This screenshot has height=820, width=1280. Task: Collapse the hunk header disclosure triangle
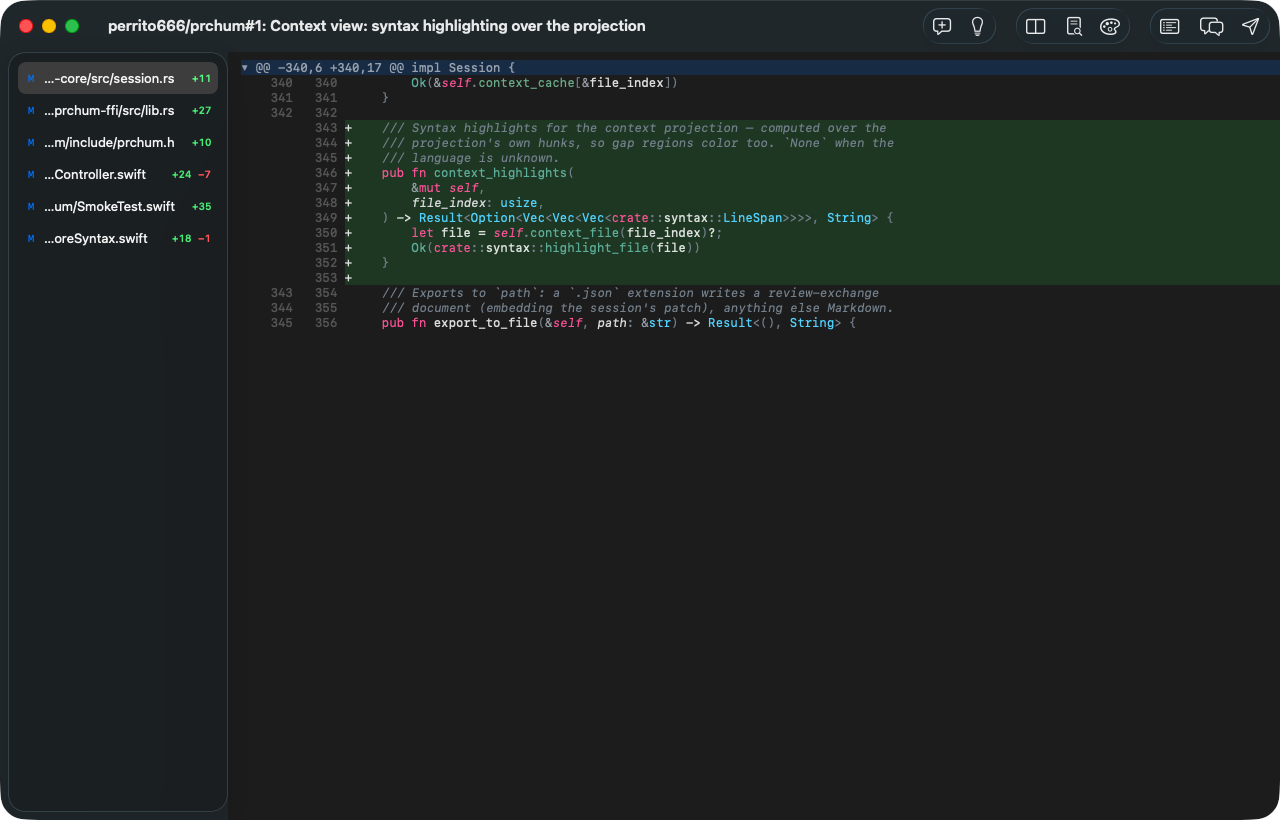point(245,68)
